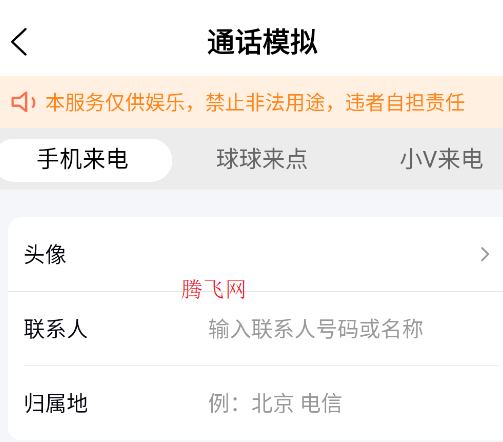Screen dimensions: 503x442
Task: Click the empty middle of the 头像 row
Action: pyautogui.click(x=267, y=254)
